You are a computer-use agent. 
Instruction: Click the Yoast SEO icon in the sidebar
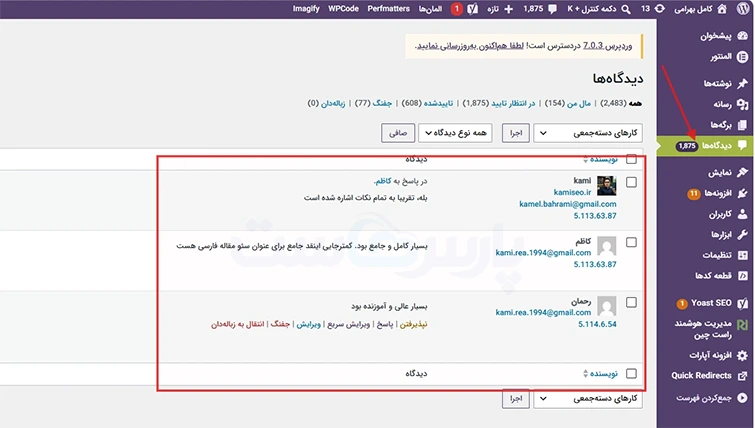pos(742,303)
